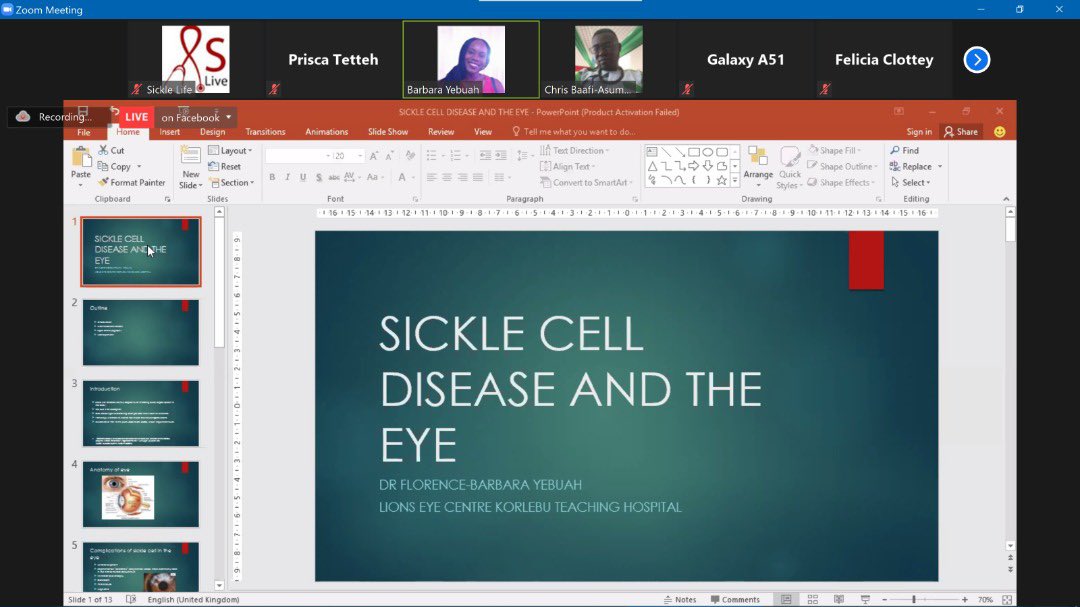Click the Paste icon in Clipboard group
The height and width of the screenshot is (607, 1080).
81,158
